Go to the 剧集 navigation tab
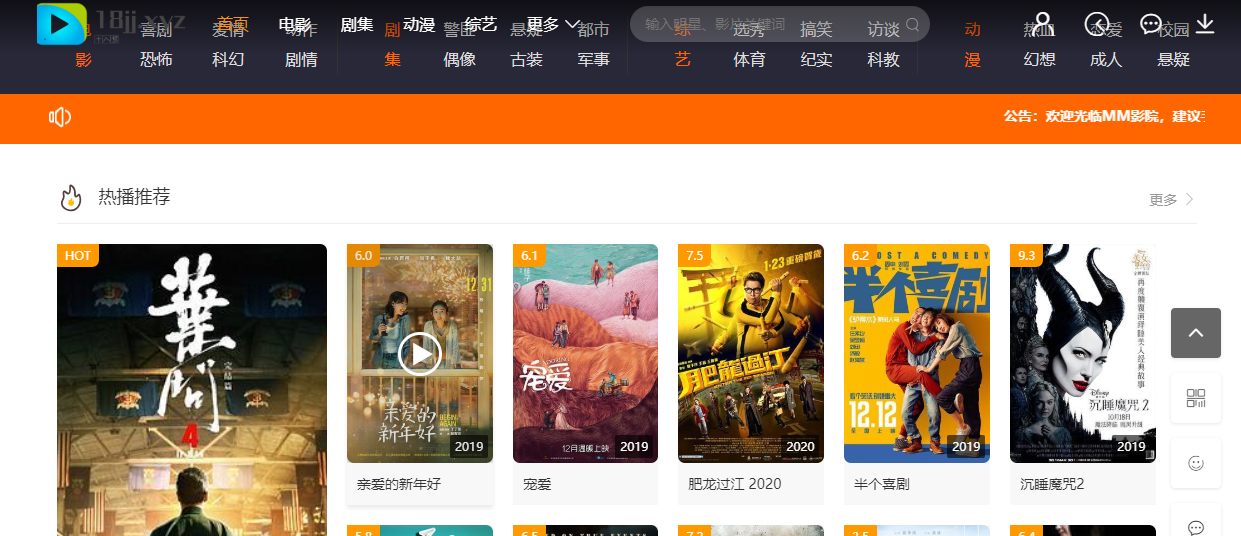 coord(357,24)
